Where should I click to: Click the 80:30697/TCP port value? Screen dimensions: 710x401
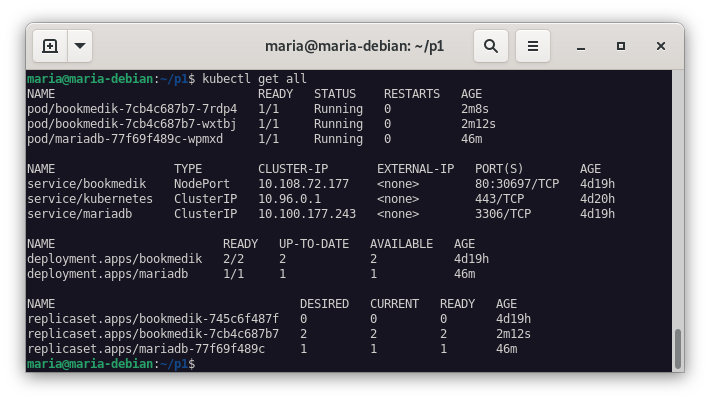515,184
